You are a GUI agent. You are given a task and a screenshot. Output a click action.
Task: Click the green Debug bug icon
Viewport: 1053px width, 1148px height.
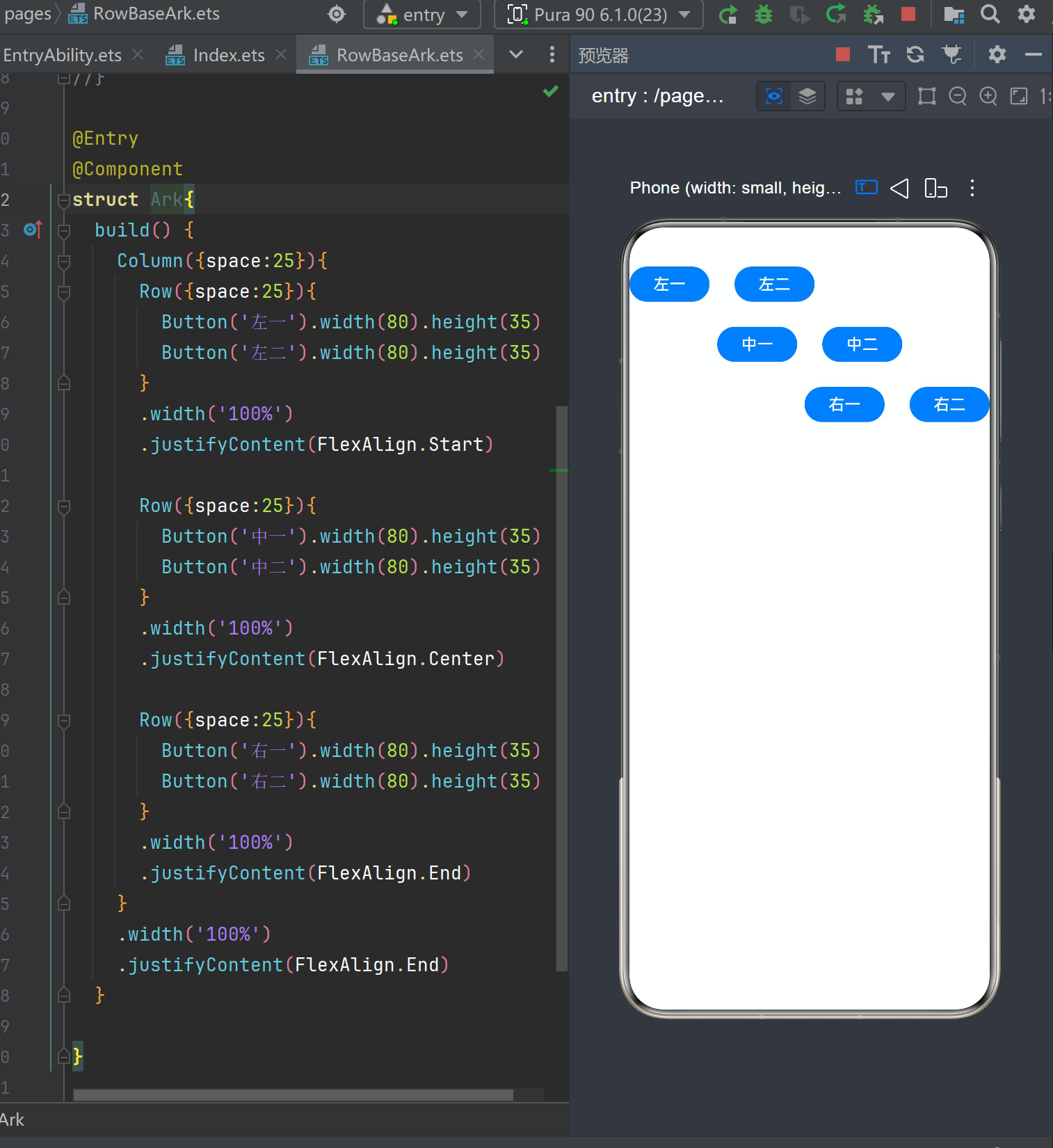(x=764, y=15)
